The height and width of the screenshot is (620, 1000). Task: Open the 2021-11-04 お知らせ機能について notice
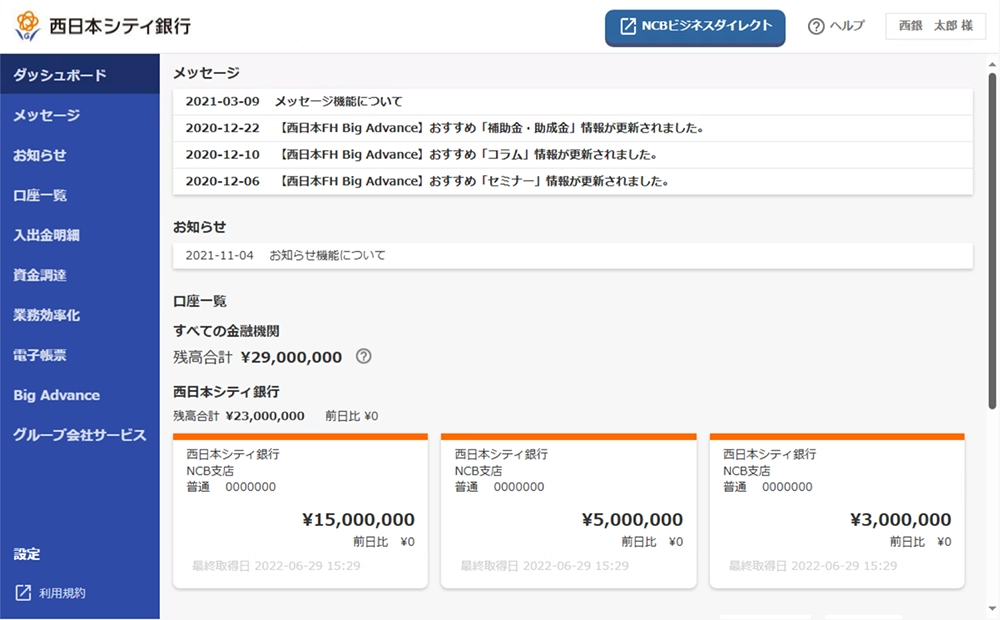(x=573, y=255)
